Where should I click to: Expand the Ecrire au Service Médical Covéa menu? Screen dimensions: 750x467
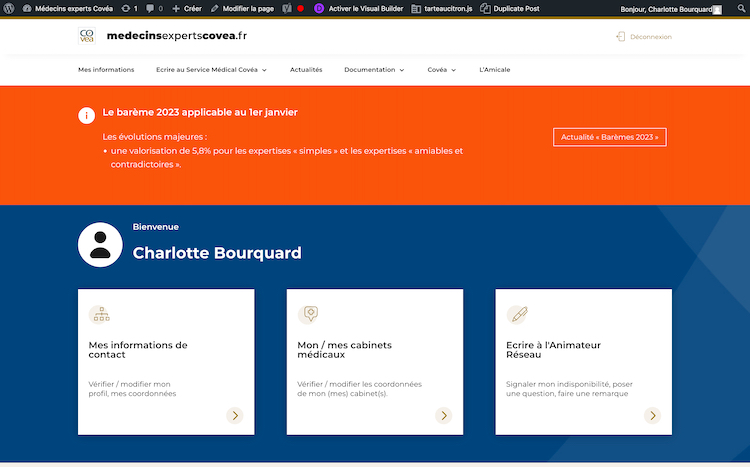pyautogui.click(x=211, y=70)
